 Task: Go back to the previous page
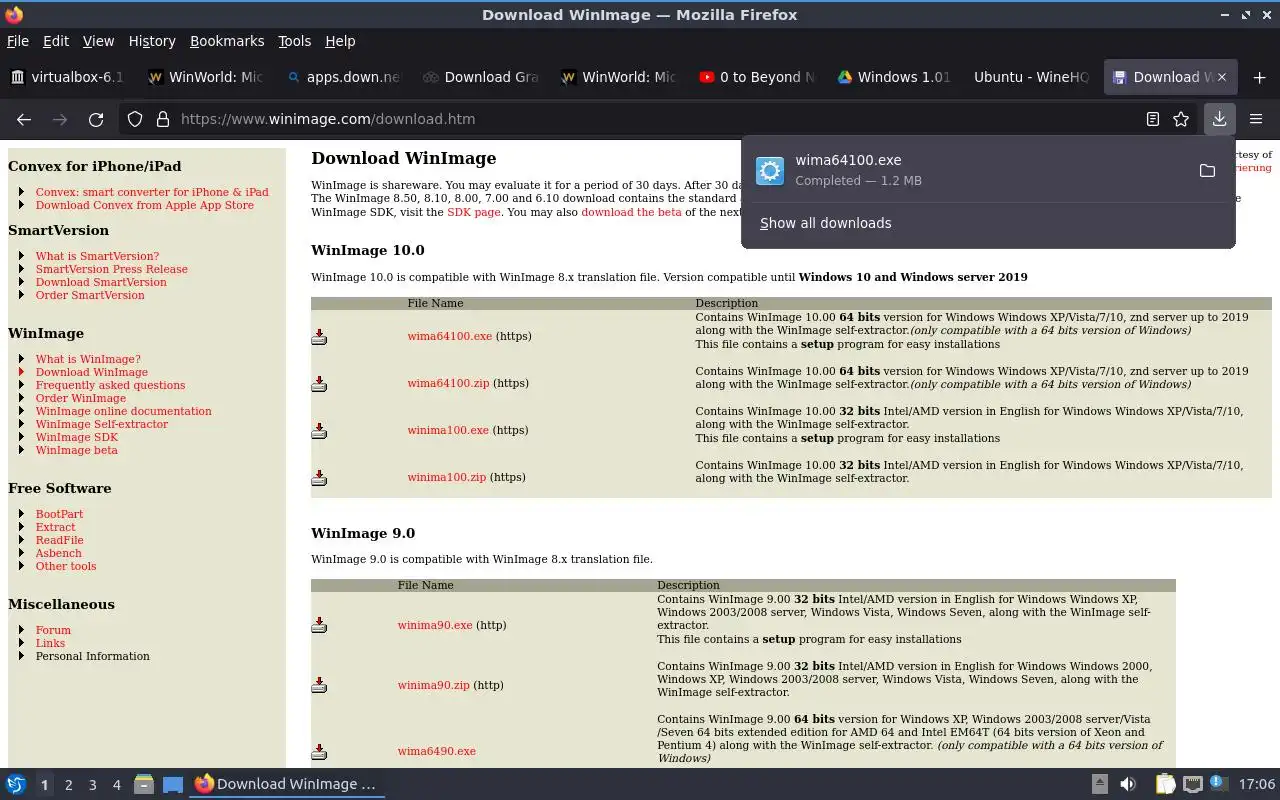tap(24, 119)
